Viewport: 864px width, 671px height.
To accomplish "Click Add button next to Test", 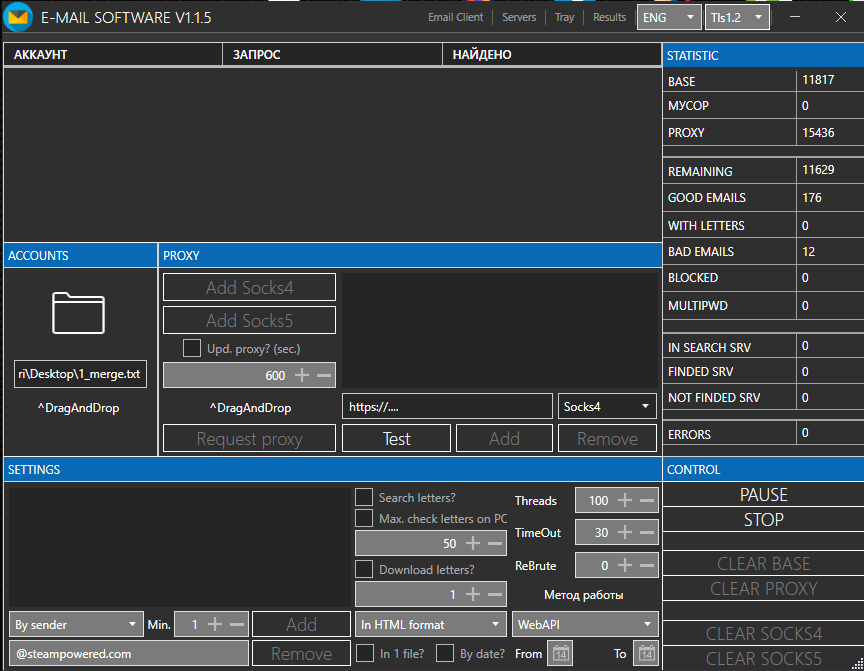I will [504, 439].
